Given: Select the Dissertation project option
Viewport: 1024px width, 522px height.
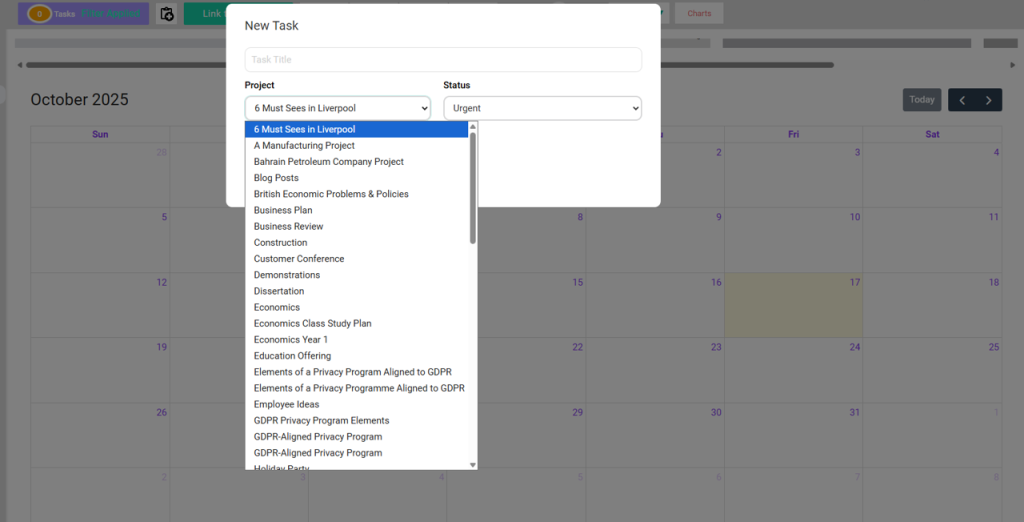Looking at the screenshot, I should click(x=279, y=291).
